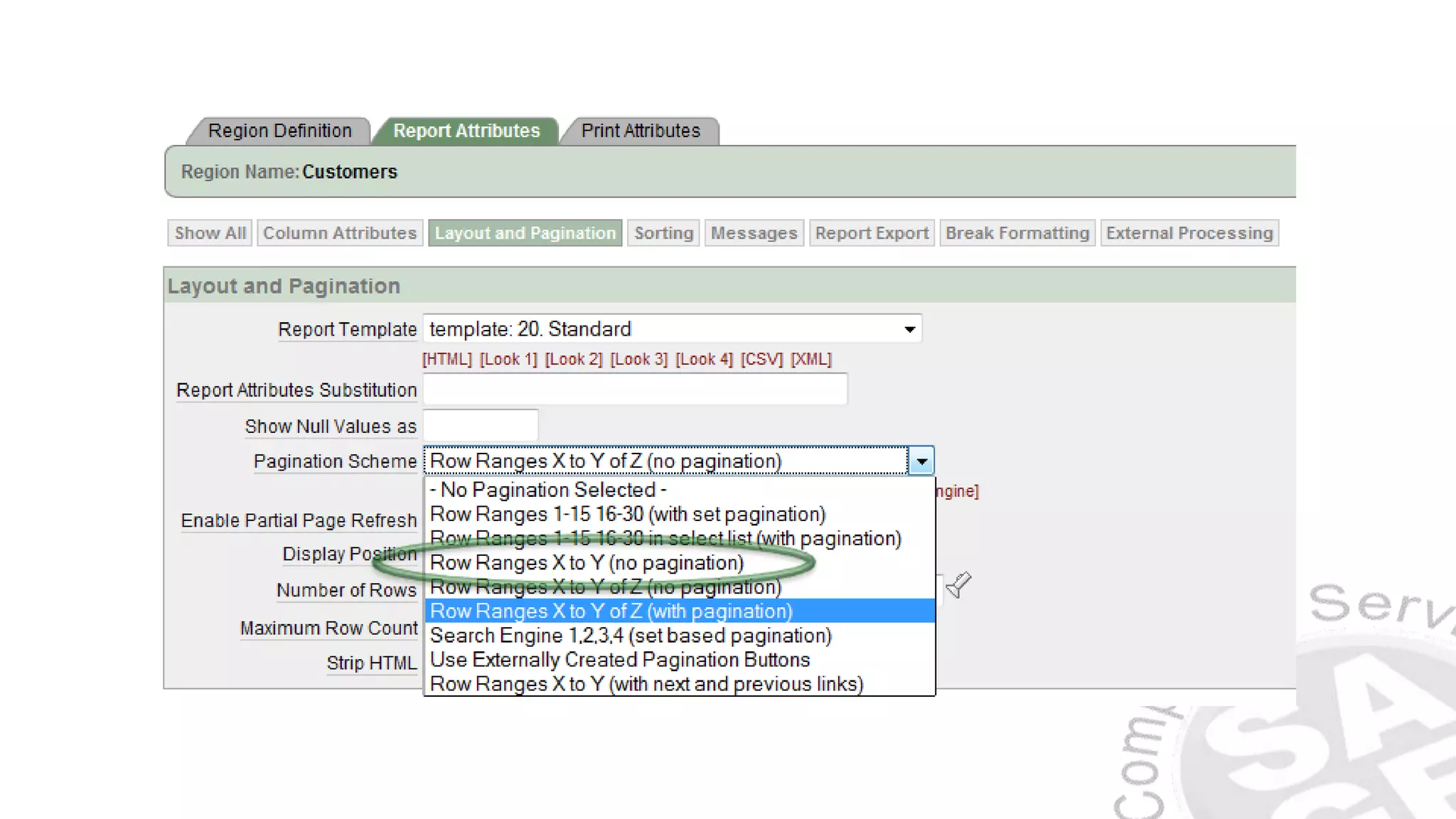
Task: Switch to the Region Definition tab
Action: 279,131
